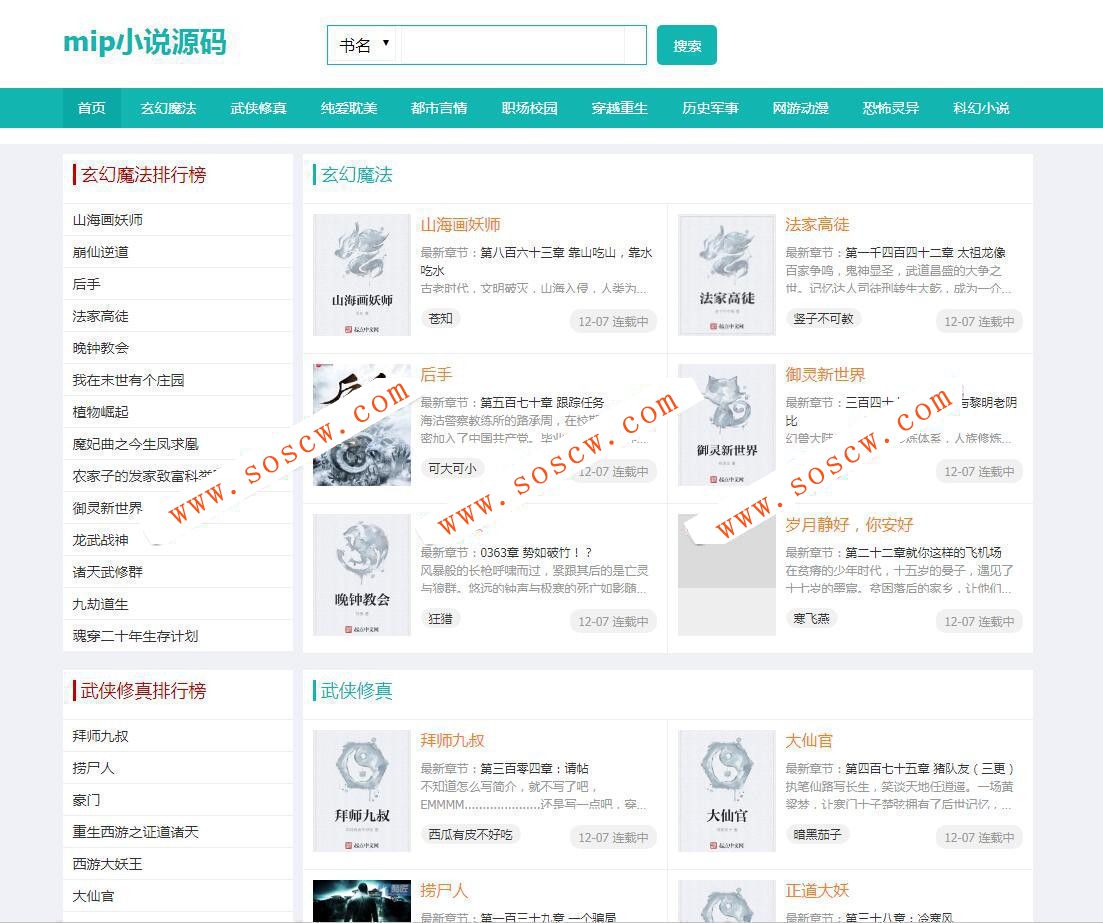Click the 晚钟教会 book cover thumbnail
This screenshot has height=923, width=1103.
pos(362,575)
